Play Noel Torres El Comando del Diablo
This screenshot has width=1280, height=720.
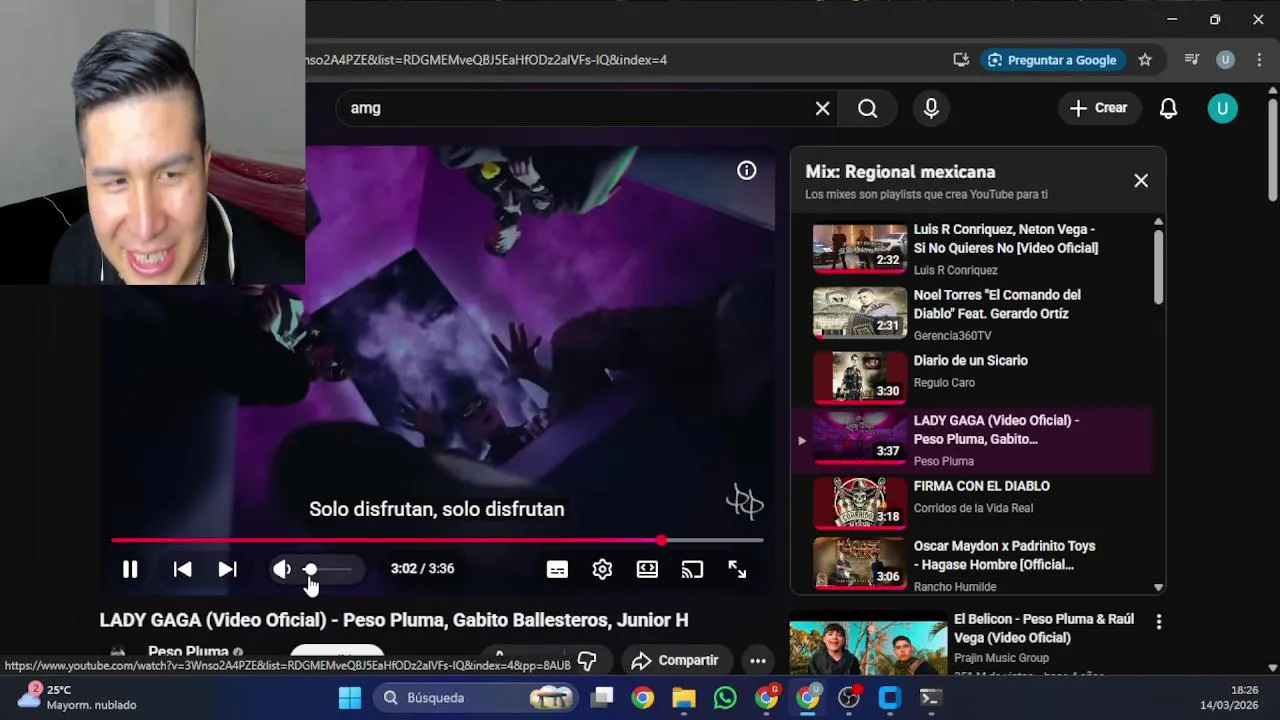[x=970, y=314]
